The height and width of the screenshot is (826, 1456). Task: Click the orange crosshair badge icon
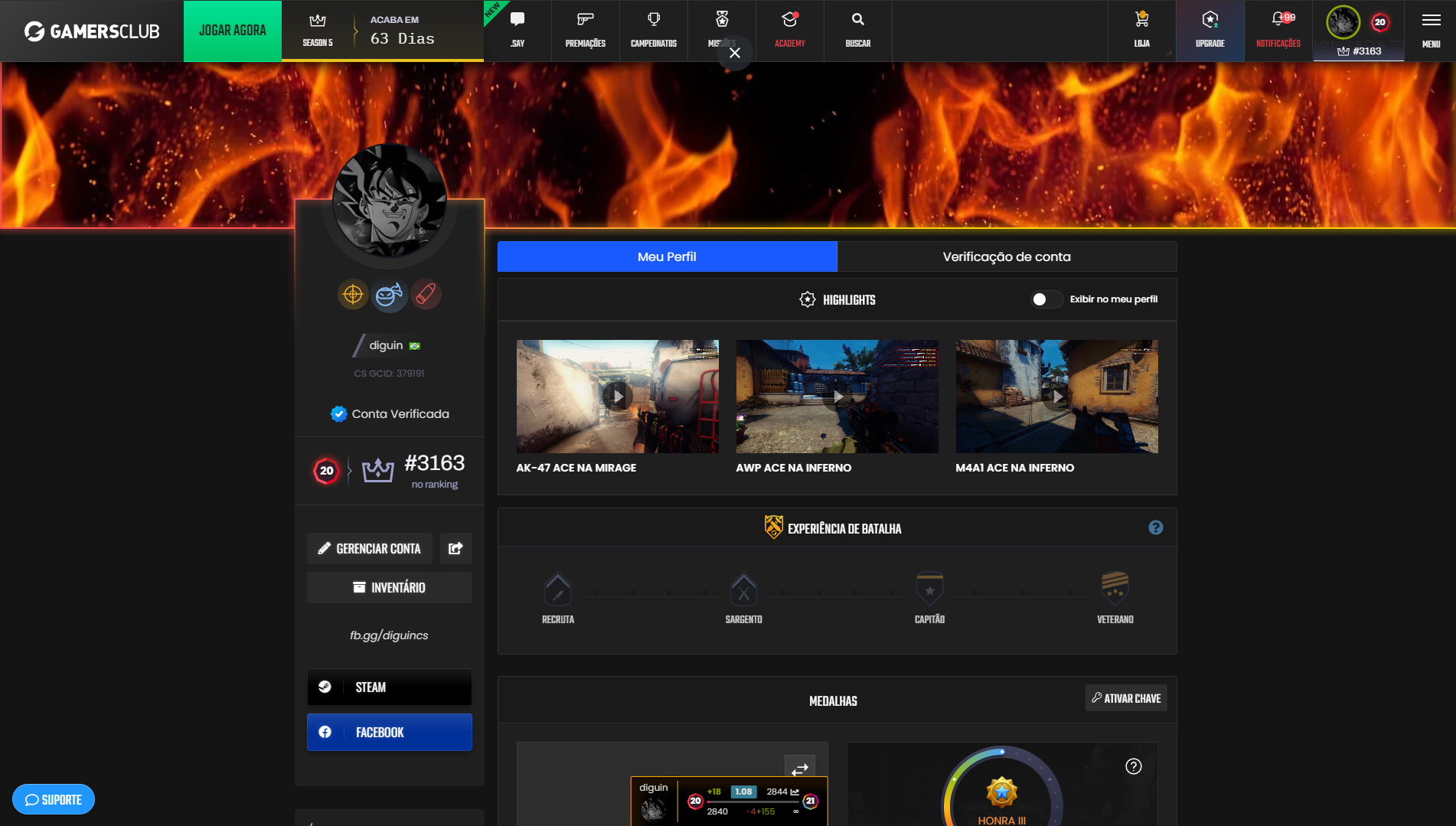pos(353,294)
